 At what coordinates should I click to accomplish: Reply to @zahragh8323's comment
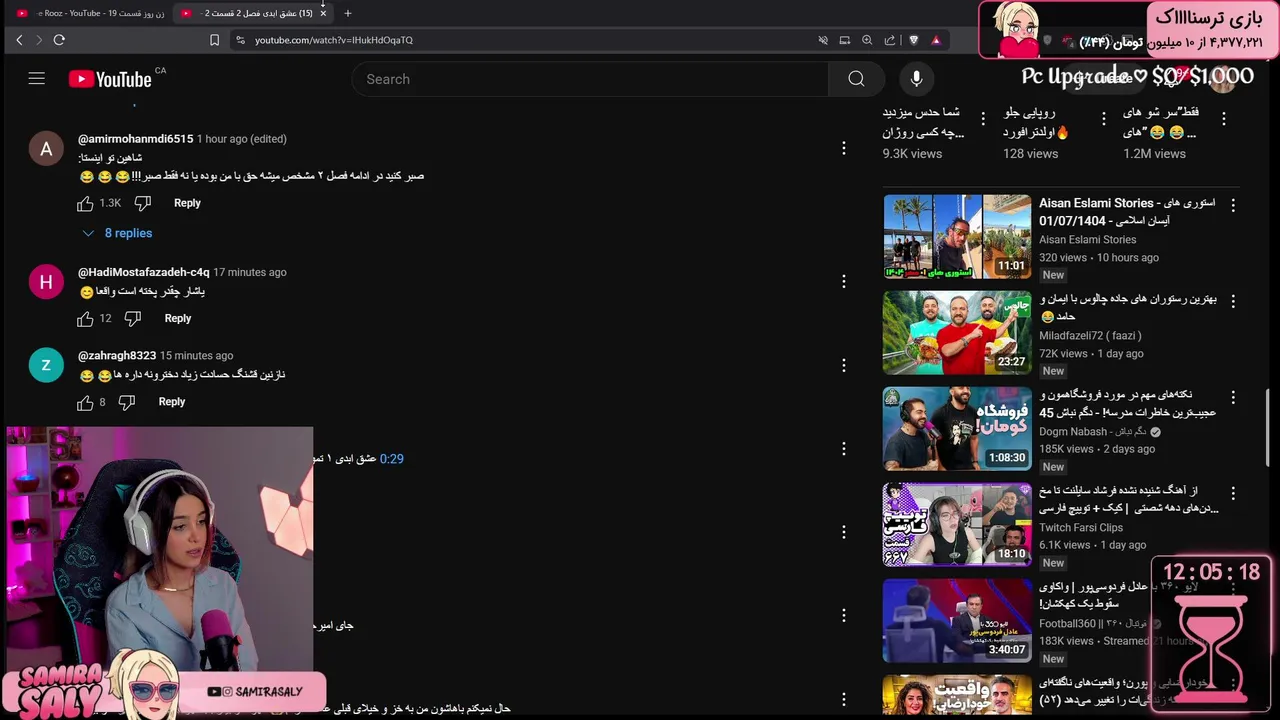[x=171, y=402]
